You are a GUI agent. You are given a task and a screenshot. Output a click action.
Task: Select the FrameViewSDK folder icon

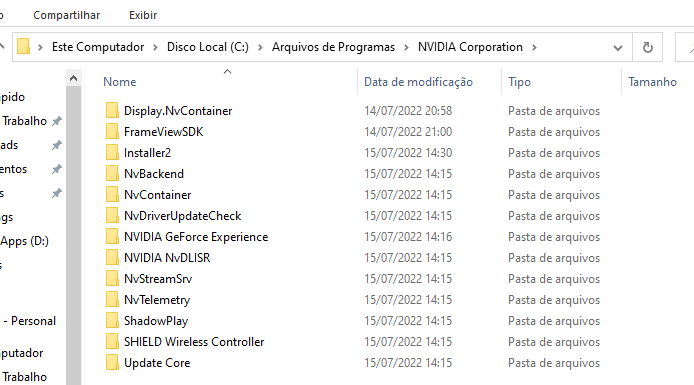(112, 131)
